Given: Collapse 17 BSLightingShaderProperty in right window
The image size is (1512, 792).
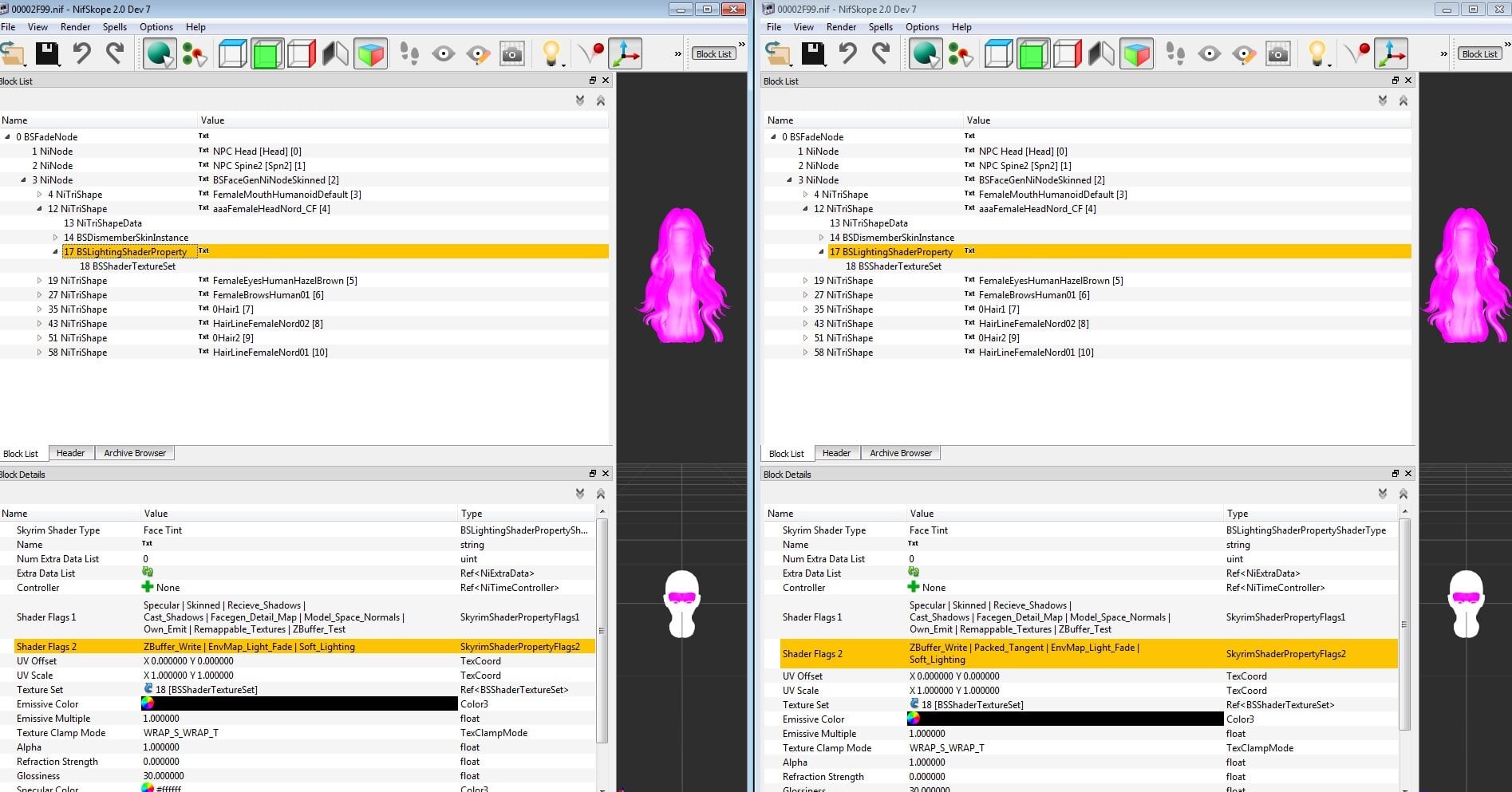Looking at the screenshot, I should click(822, 251).
